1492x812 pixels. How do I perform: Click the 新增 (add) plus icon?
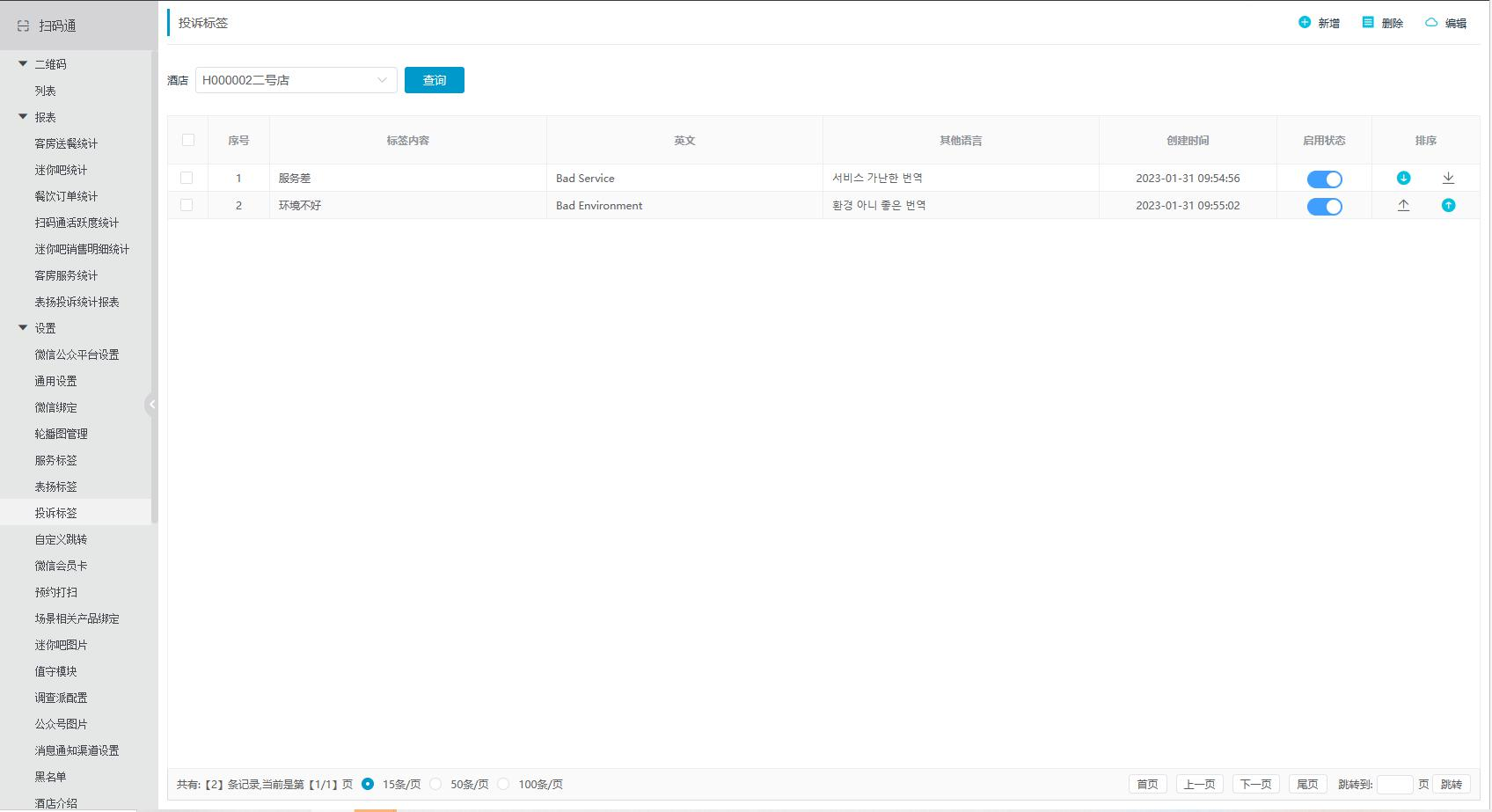pos(1305,23)
